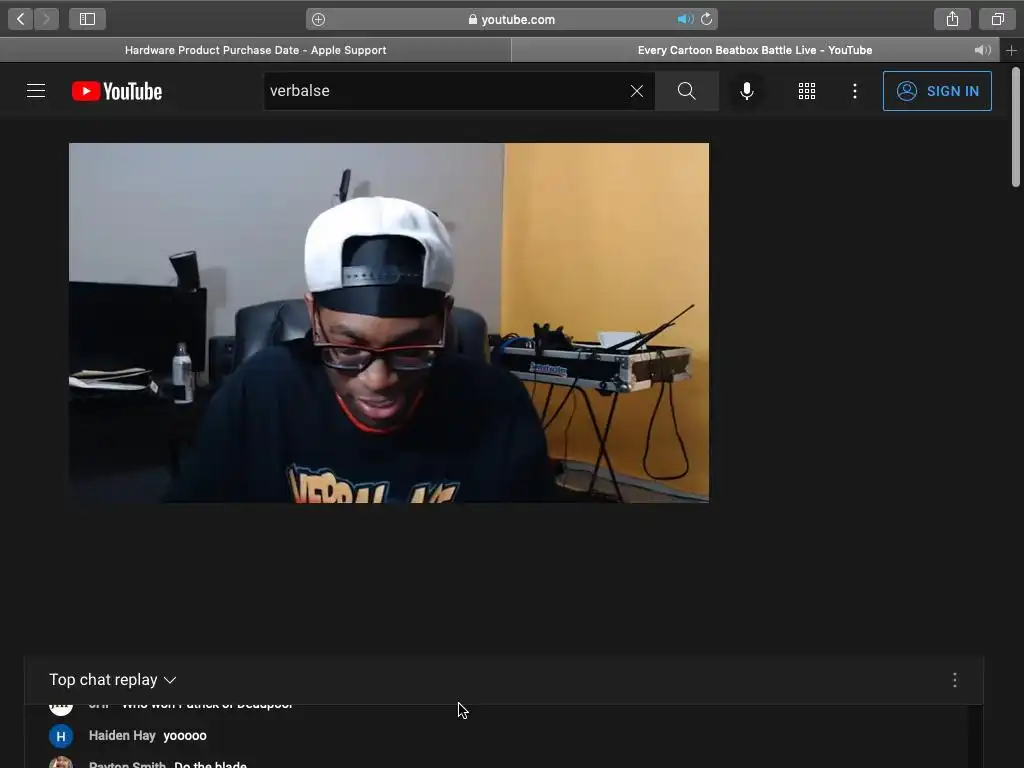The image size is (1024, 768).
Task: Expand the Top chat replay dropdown
Action: point(113,680)
